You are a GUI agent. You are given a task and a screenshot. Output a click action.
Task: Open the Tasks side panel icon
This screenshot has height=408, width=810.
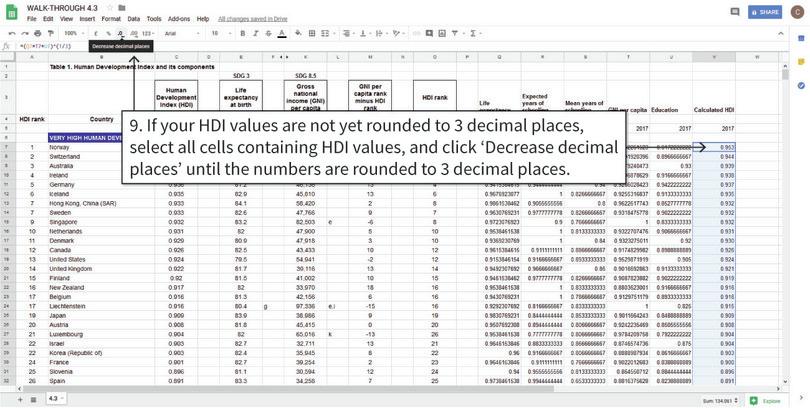coord(801,85)
